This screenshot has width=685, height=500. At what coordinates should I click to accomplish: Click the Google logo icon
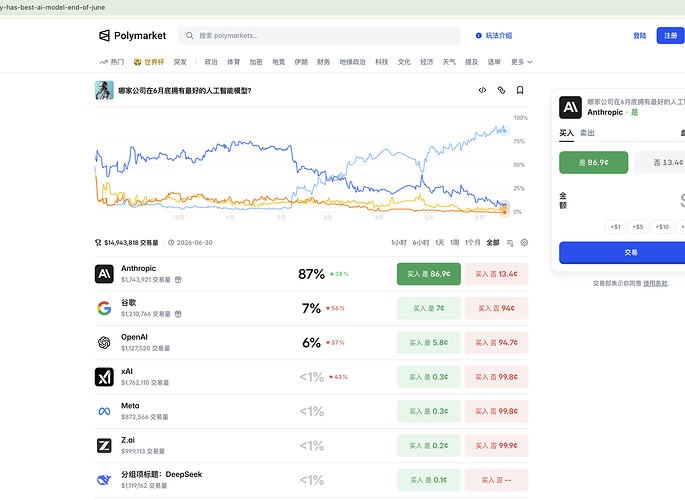[104, 308]
